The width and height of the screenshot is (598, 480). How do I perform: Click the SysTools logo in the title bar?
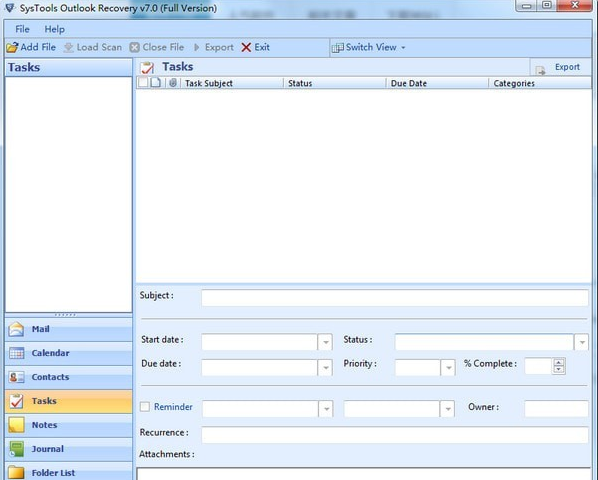point(10,7)
